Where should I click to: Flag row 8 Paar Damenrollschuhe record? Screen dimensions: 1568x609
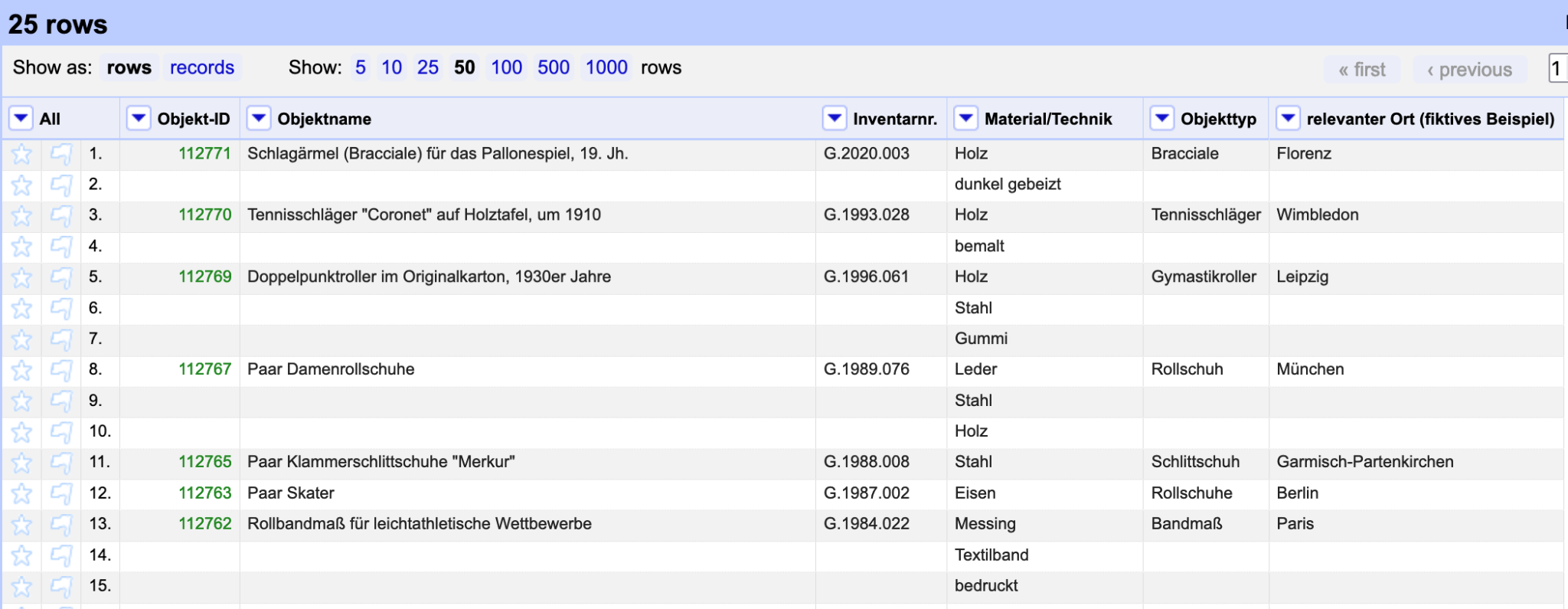pyautogui.click(x=61, y=370)
